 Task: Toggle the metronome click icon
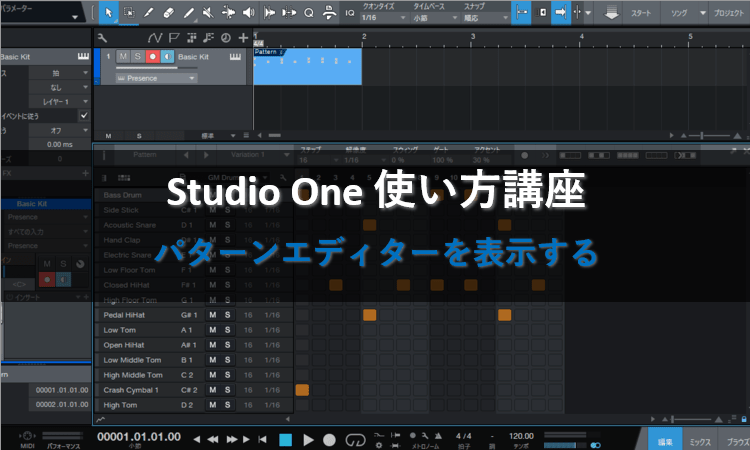click(x=438, y=436)
